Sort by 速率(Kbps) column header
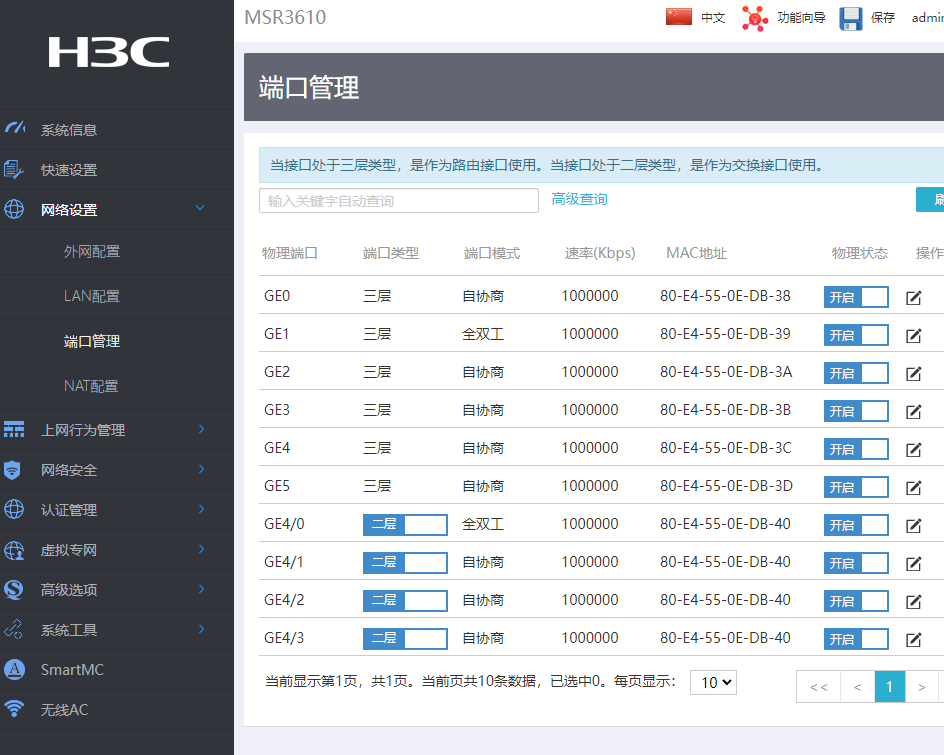This screenshot has height=755, width=944. 600,253
